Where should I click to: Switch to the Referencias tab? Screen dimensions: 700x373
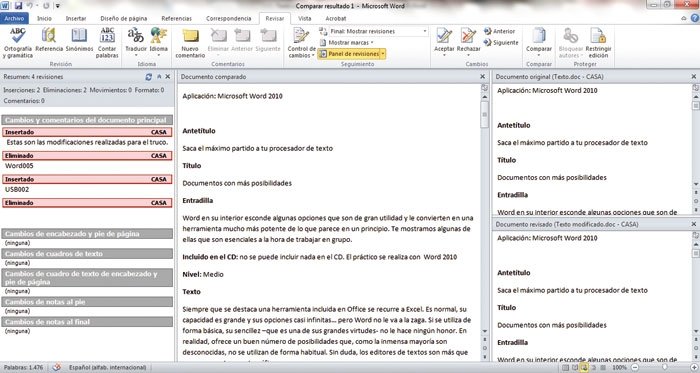point(176,18)
